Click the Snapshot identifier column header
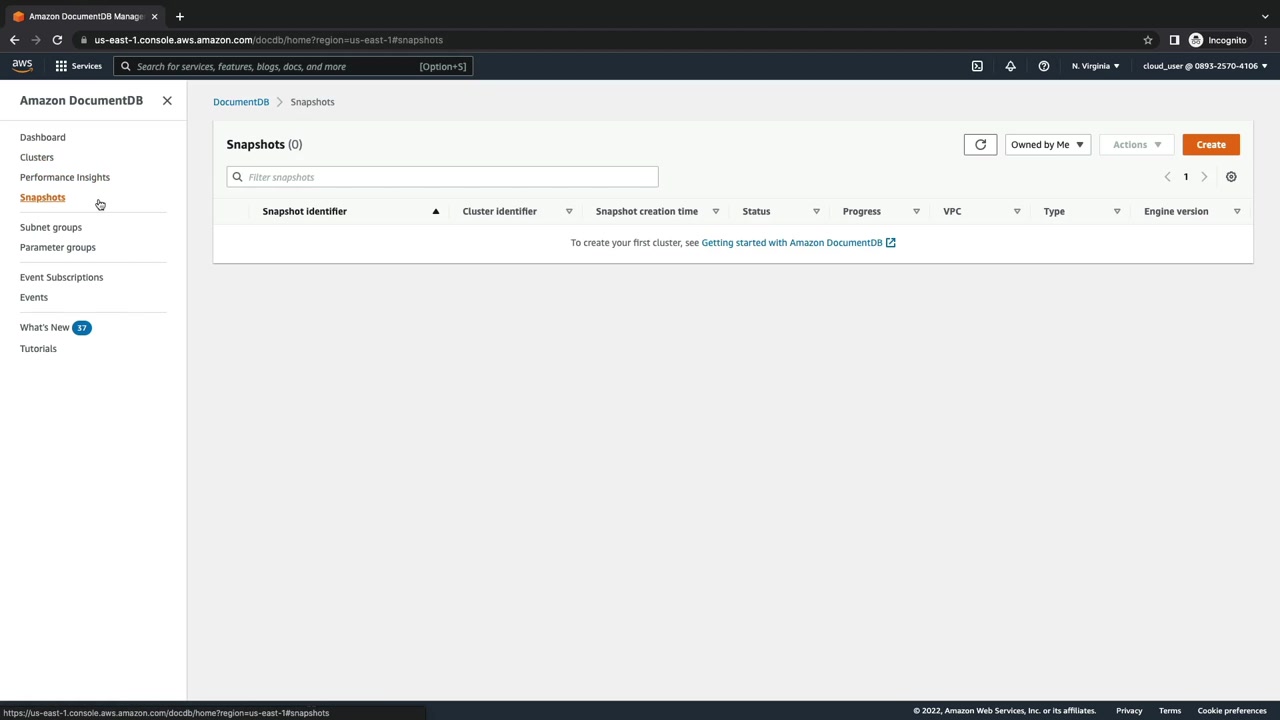1280x720 pixels. pos(304,211)
